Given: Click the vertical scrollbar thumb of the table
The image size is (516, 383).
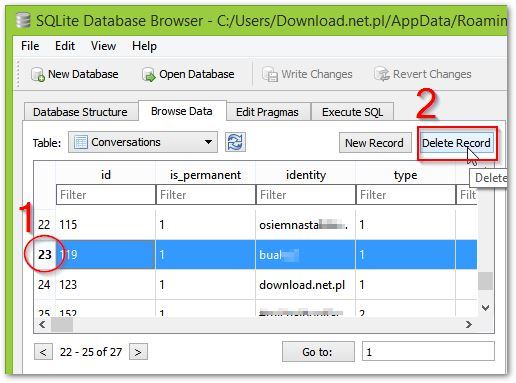Looking at the screenshot, I should click(485, 281).
